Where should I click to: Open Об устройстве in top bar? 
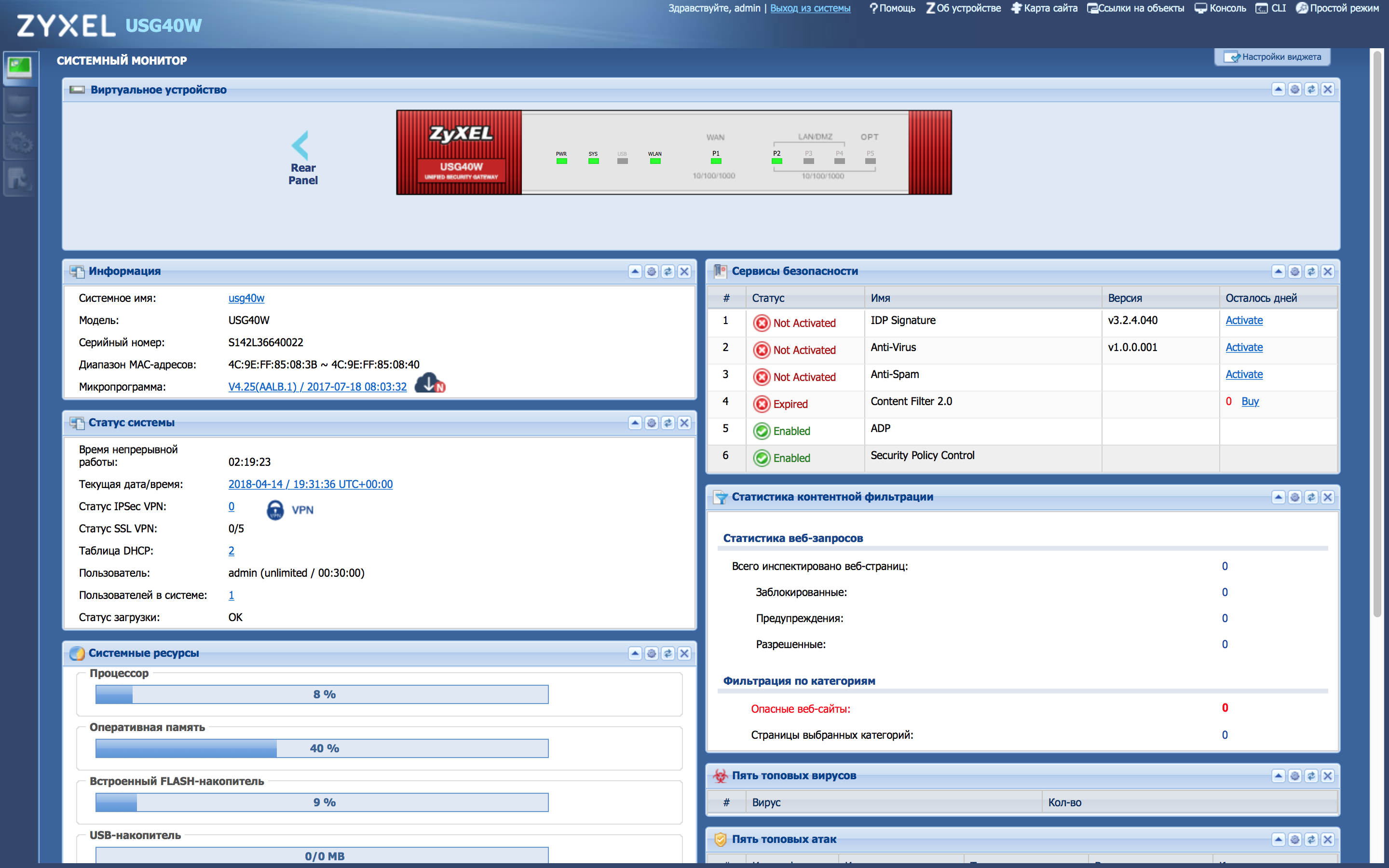coord(963,8)
